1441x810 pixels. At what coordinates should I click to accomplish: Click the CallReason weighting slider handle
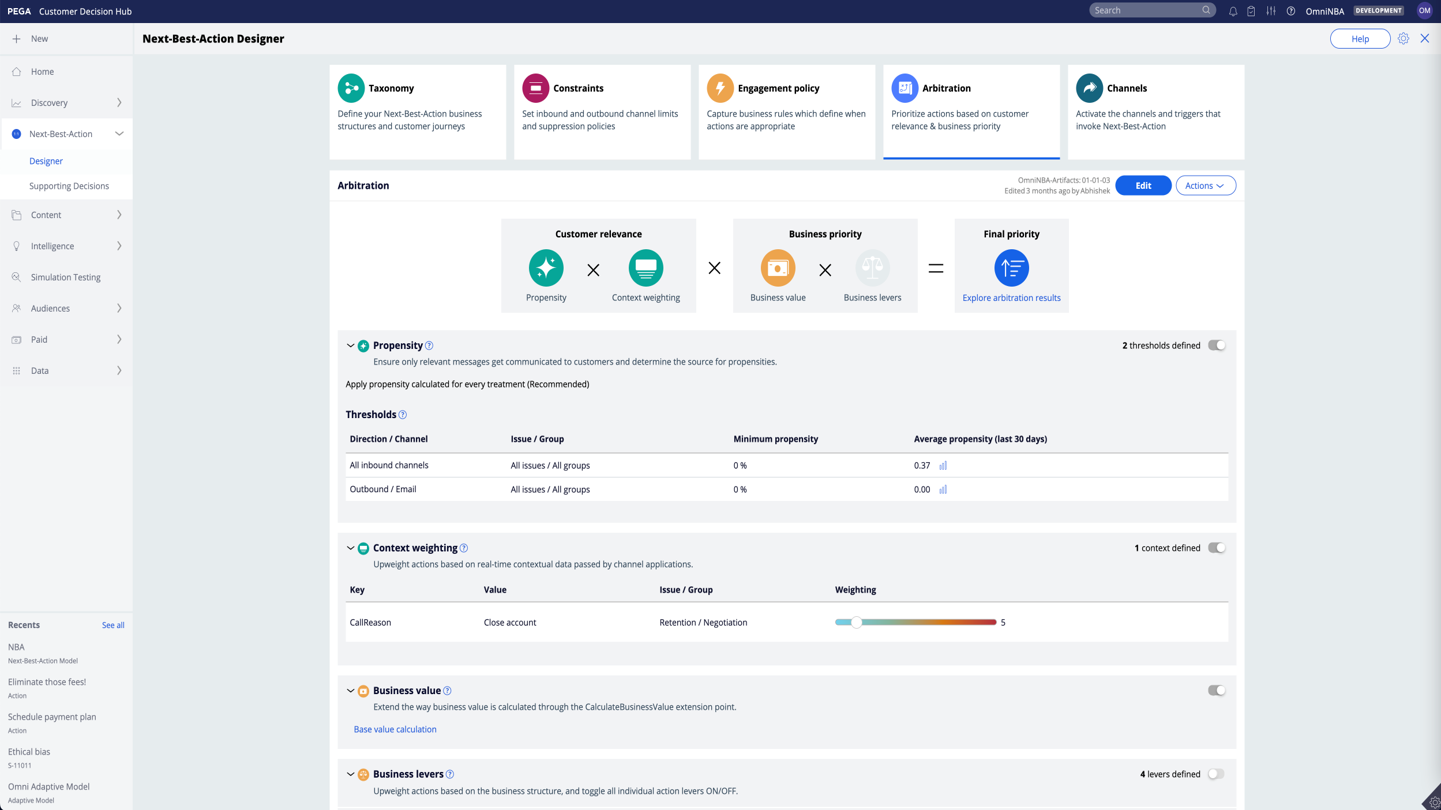click(x=856, y=622)
